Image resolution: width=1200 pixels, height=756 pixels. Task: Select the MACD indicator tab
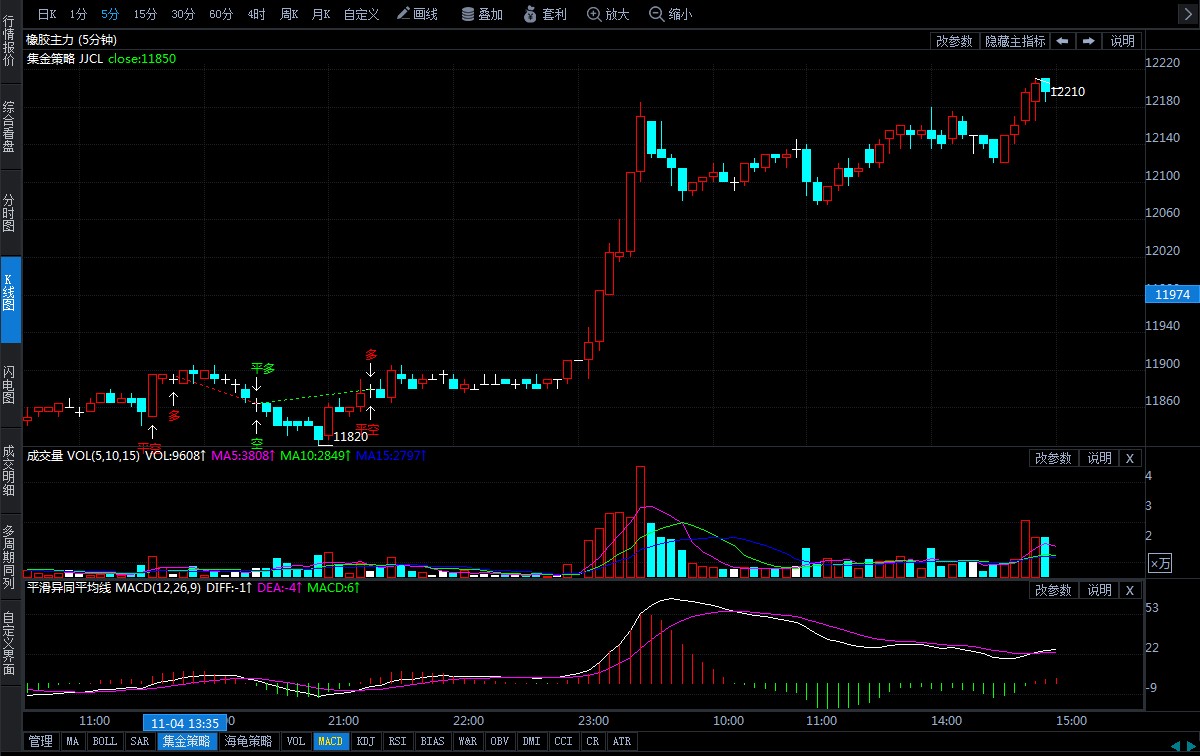coord(330,742)
